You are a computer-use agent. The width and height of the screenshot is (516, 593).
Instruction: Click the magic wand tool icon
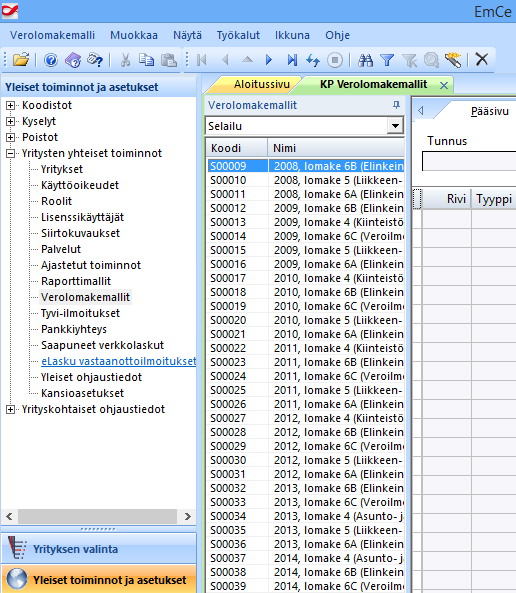[x=453, y=60]
